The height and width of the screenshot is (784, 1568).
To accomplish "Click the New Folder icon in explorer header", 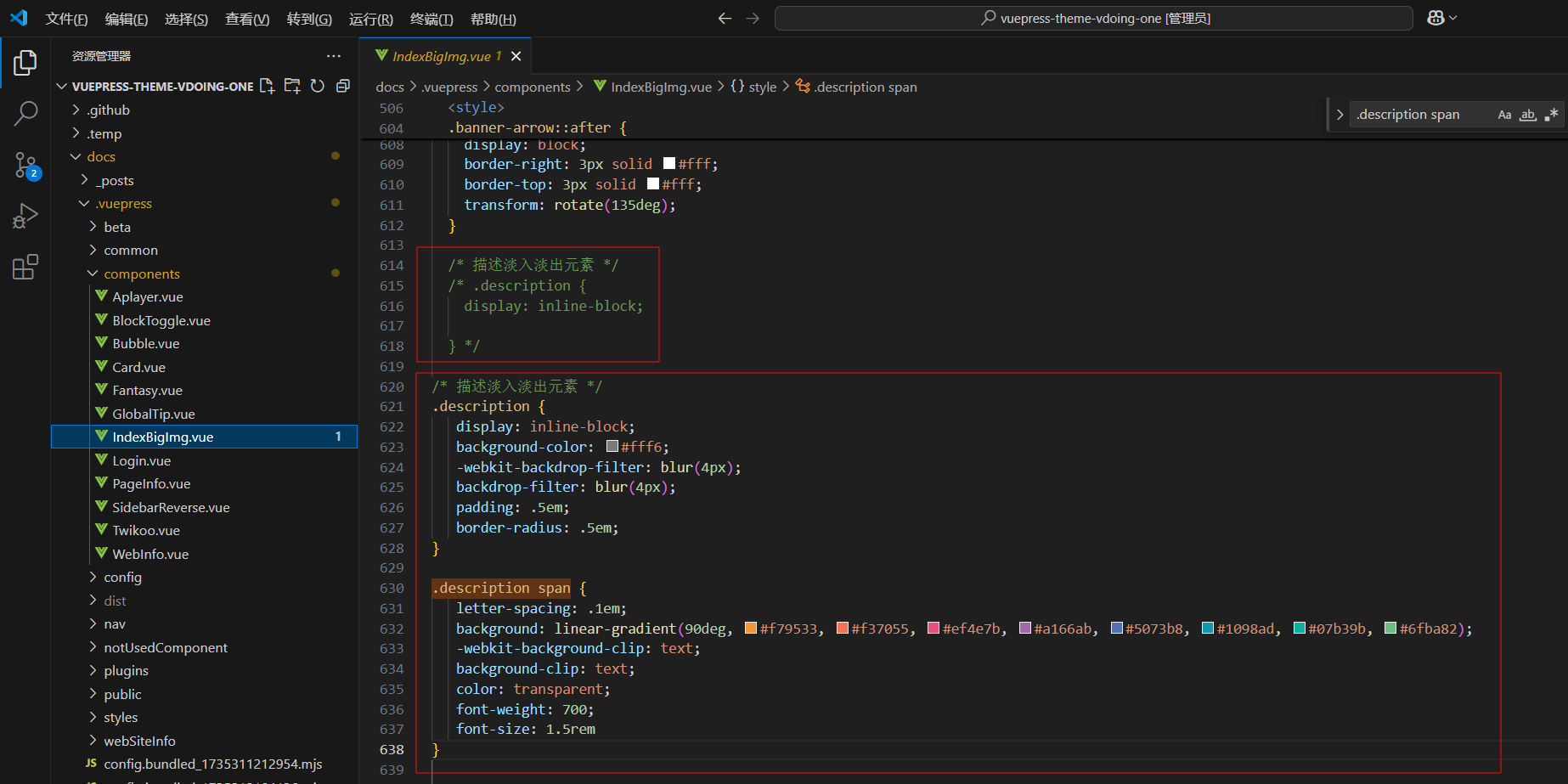I will click(x=292, y=86).
